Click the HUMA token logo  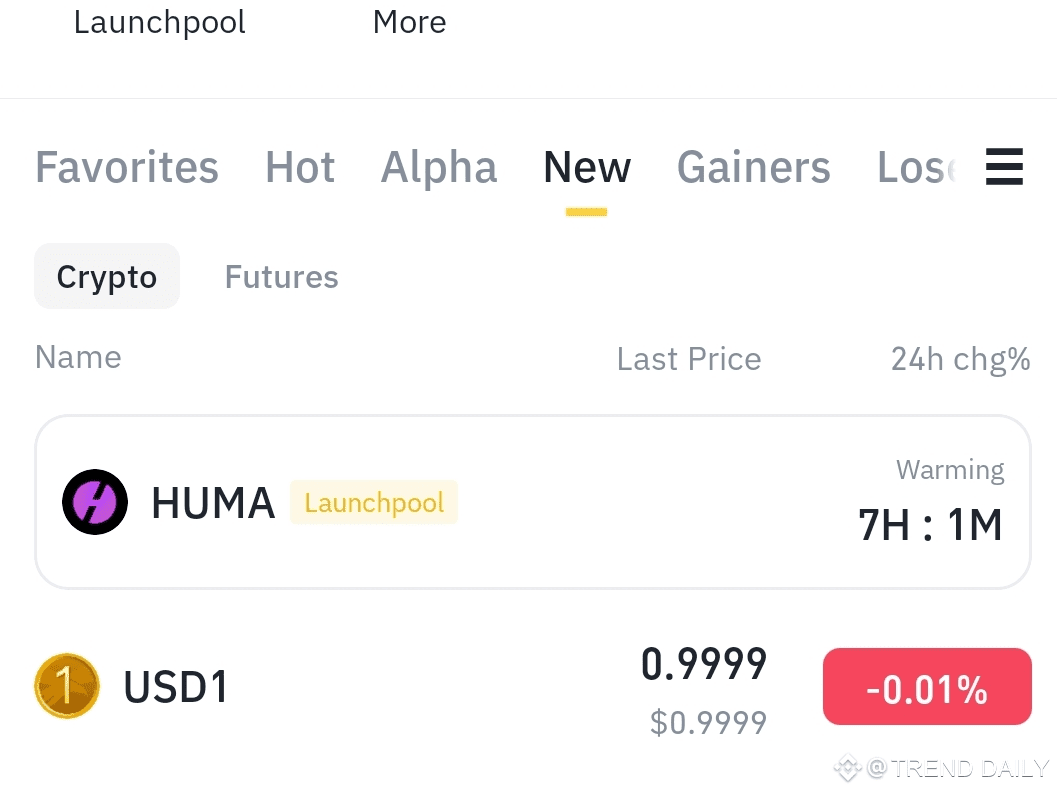94,502
